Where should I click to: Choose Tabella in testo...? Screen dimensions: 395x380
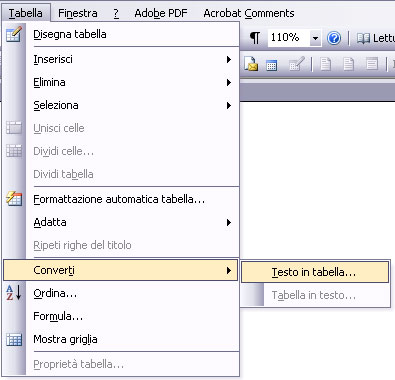click(315, 295)
